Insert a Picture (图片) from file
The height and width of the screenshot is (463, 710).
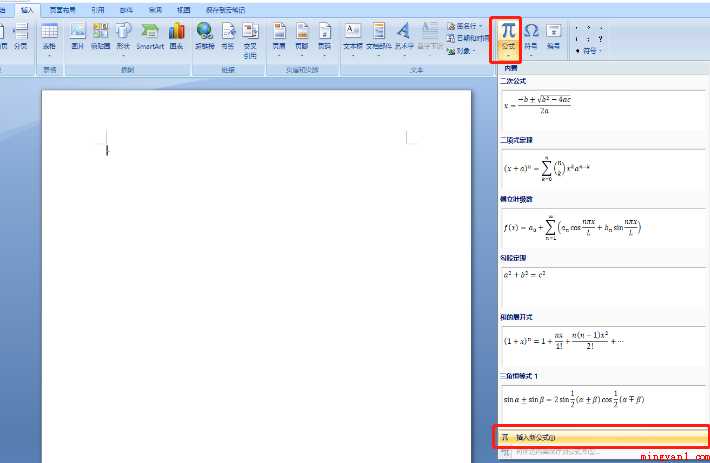[x=77, y=37]
